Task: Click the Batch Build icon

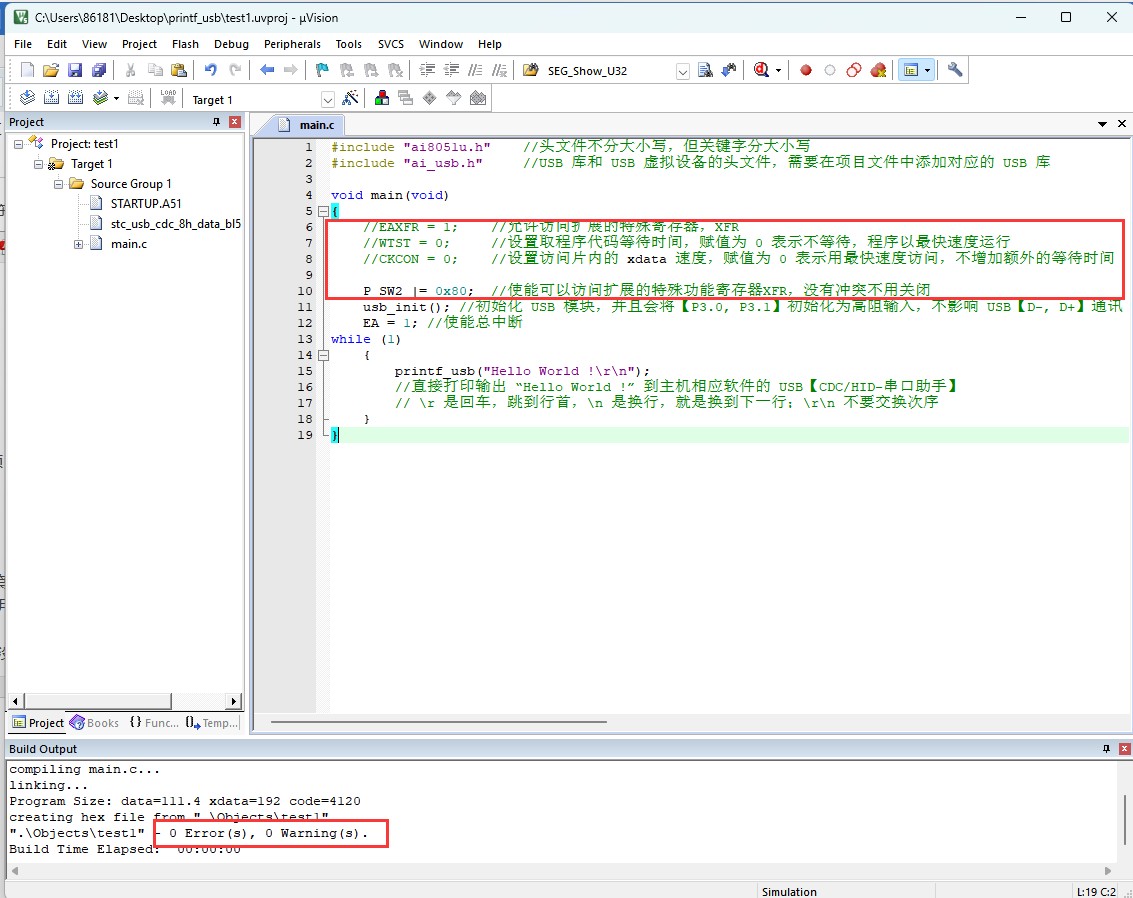Action: coord(100,98)
